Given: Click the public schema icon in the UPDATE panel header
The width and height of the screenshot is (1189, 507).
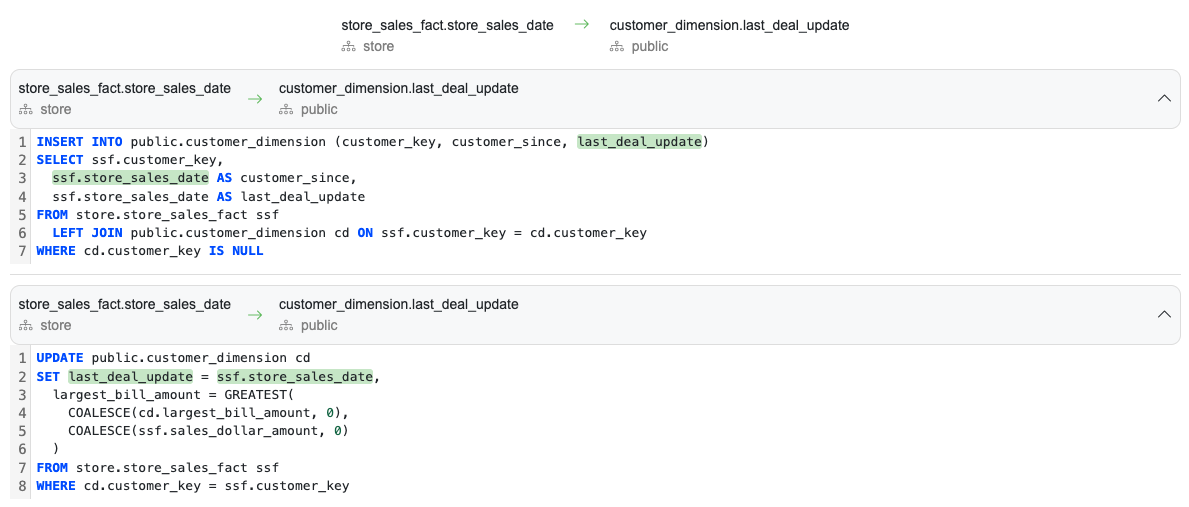Looking at the screenshot, I should [x=286, y=326].
